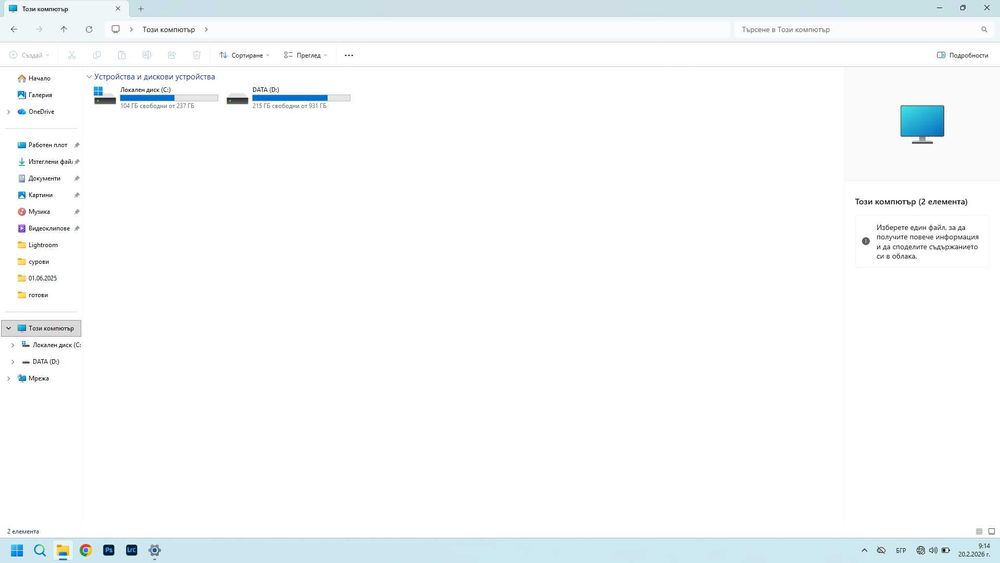Click the Paste clipboard icon
The image size is (1000, 563).
pyautogui.click(x=122, y=55)
